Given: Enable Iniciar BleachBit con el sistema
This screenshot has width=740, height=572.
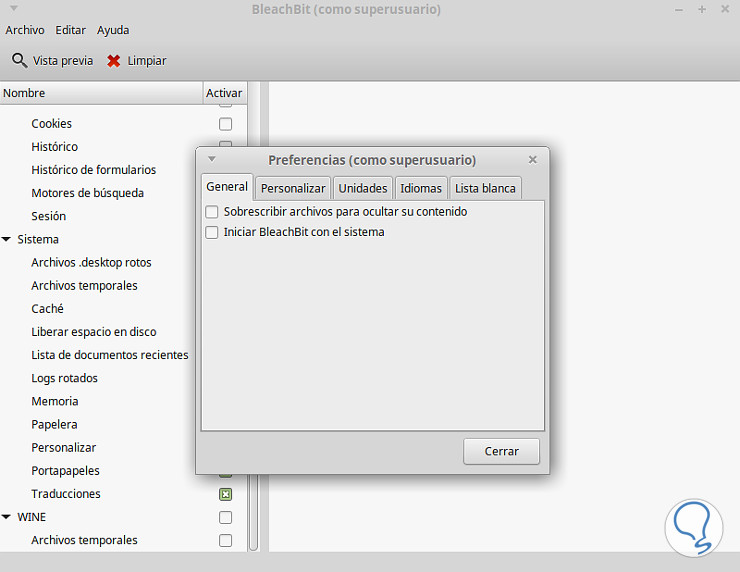Looking at the screenshot, I should 212,232.
